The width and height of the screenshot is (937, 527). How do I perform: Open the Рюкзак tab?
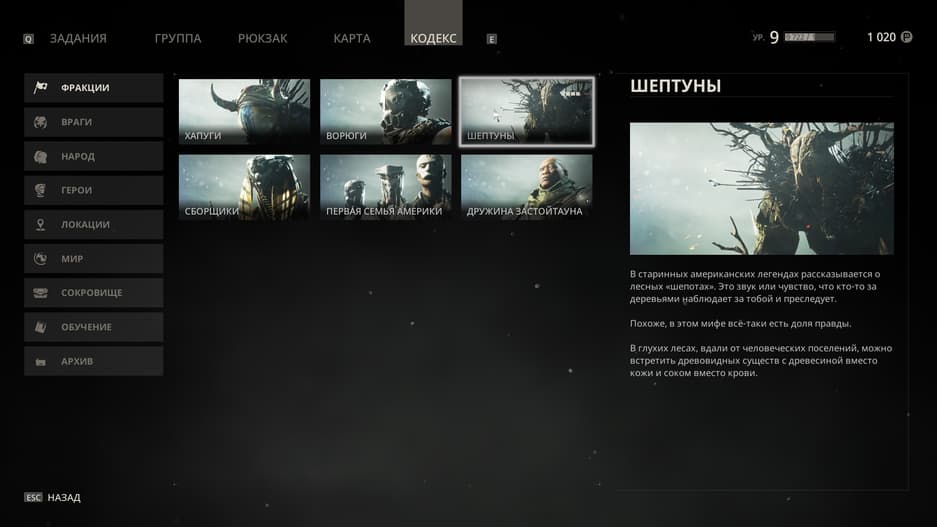(x=262, y=38)
